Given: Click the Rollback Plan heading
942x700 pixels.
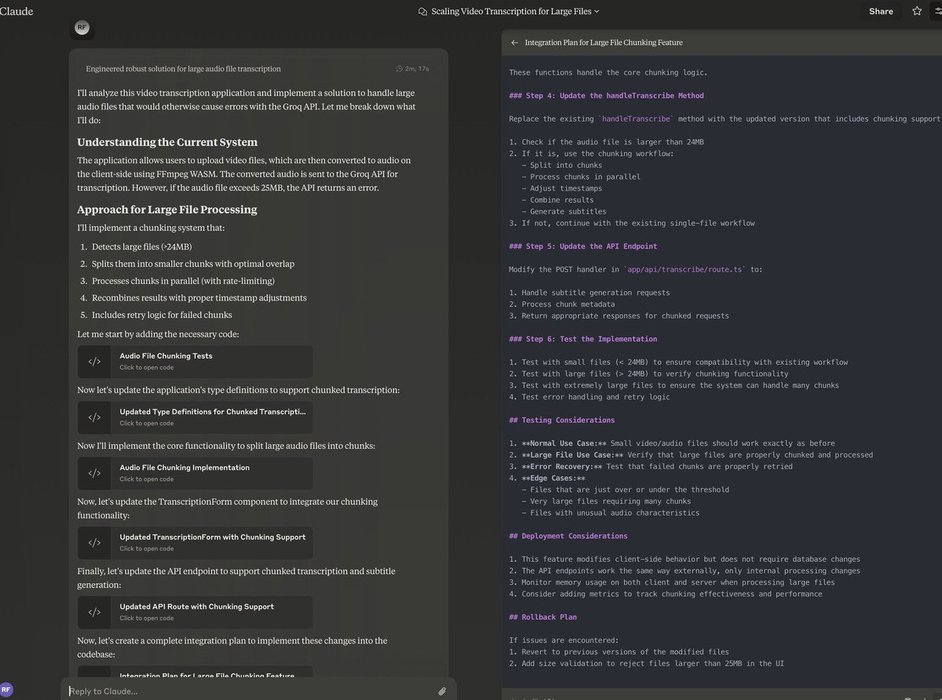Looking at the screenshot, I should tap(542, 617).
